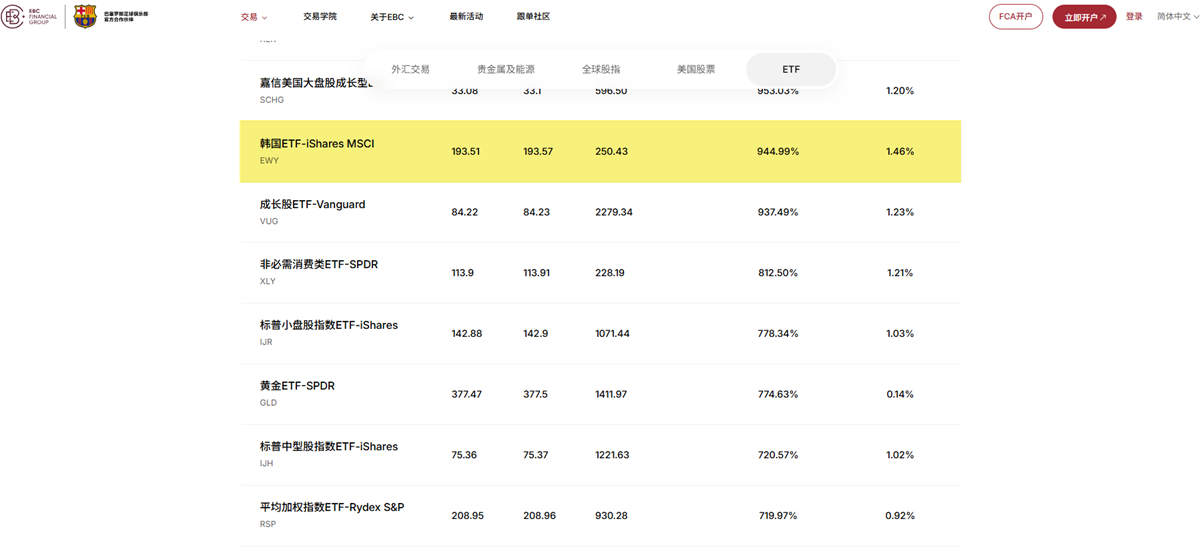Click the 1071.44 value

point(613,333)
